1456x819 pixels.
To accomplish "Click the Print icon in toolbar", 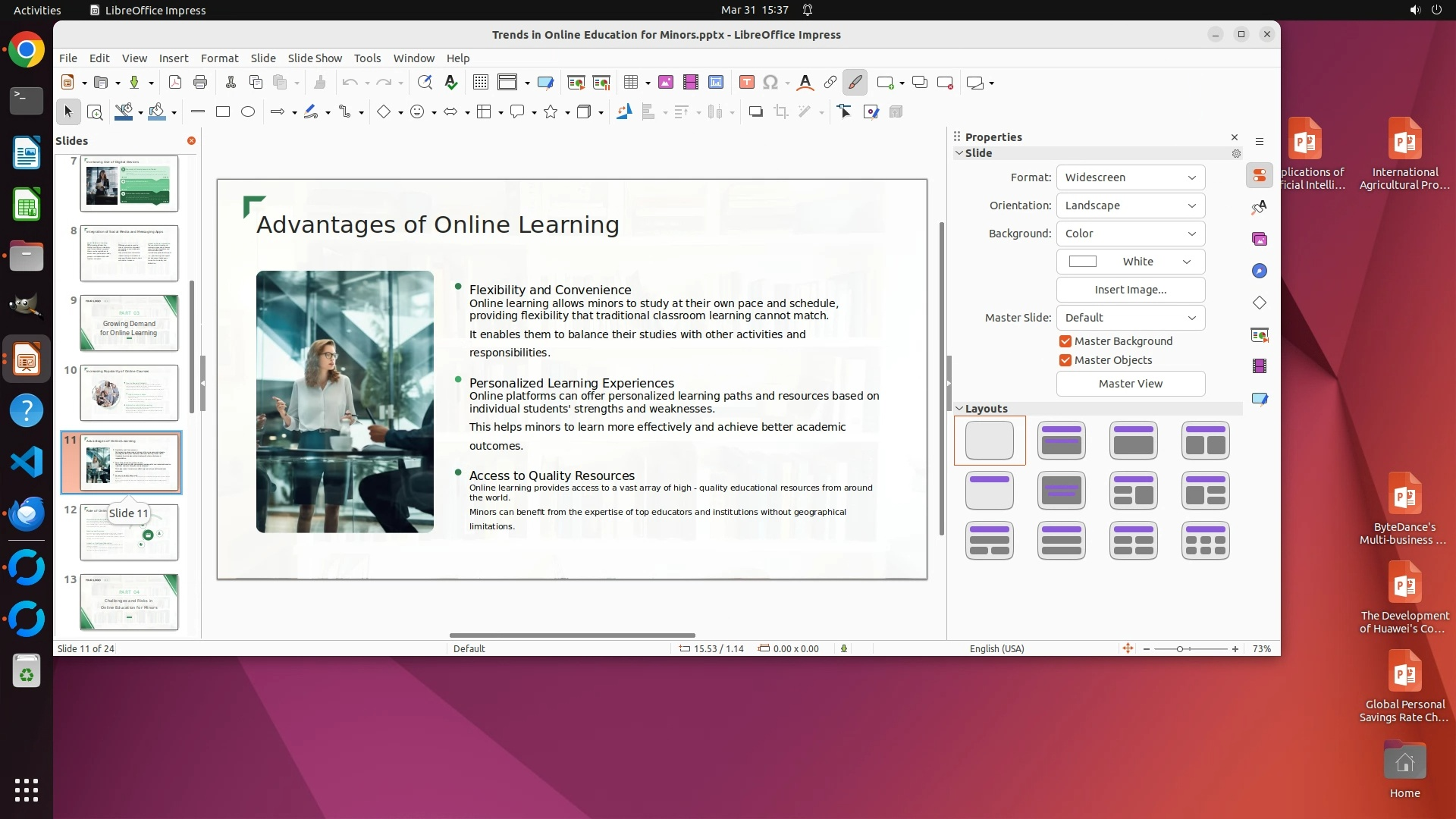I will tap(200, 83).
